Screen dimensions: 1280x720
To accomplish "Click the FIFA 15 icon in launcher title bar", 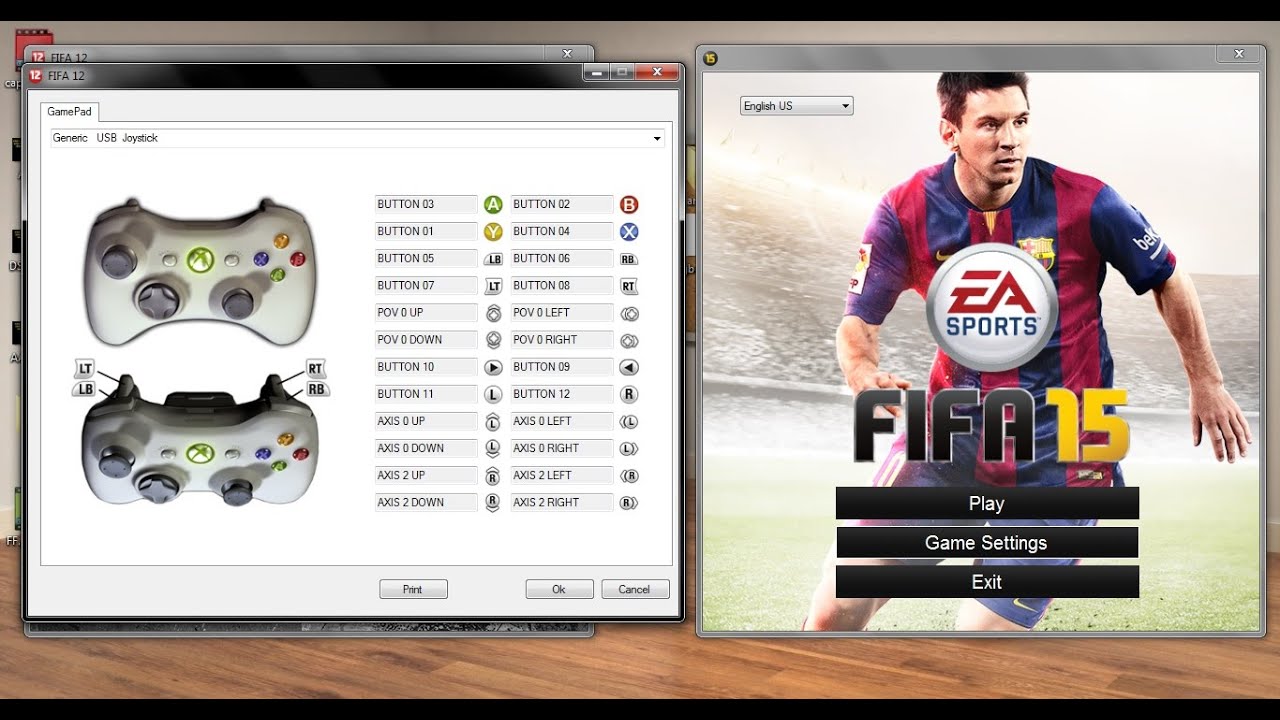I will click(711, 57).
